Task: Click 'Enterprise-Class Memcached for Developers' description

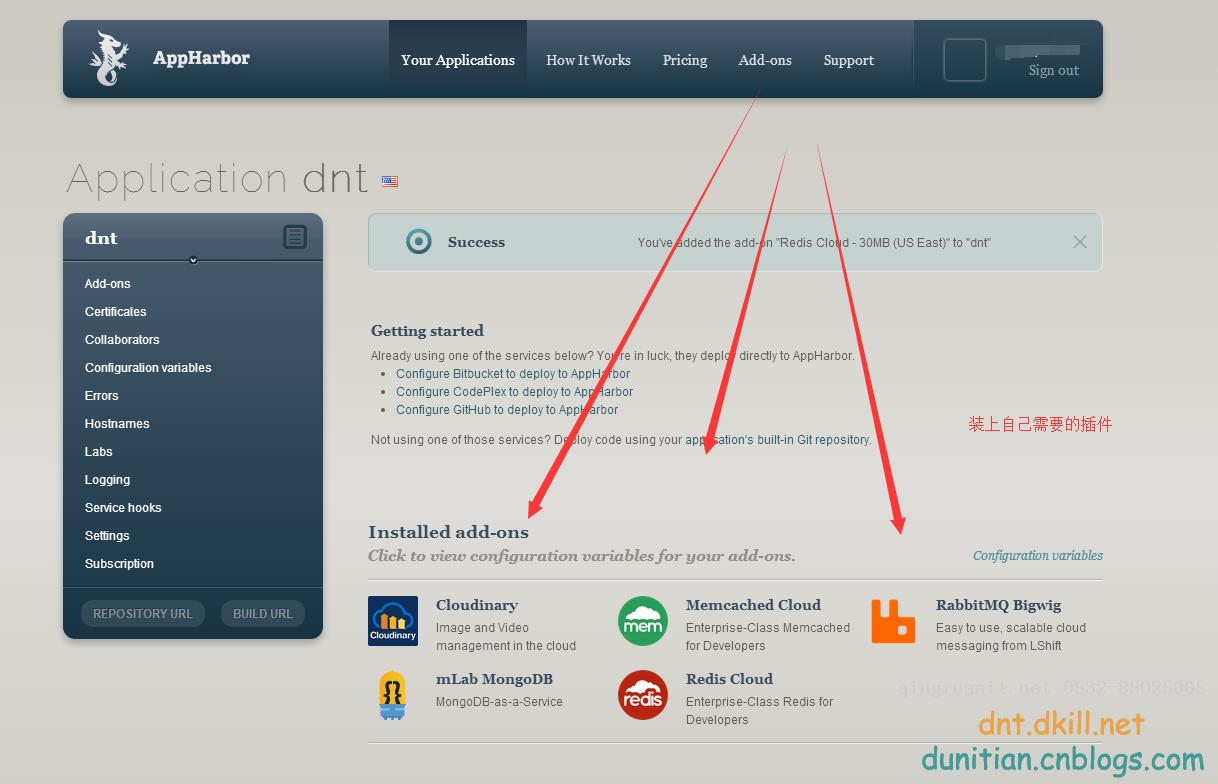Action: pyautogui.click(x=768, y=637)
